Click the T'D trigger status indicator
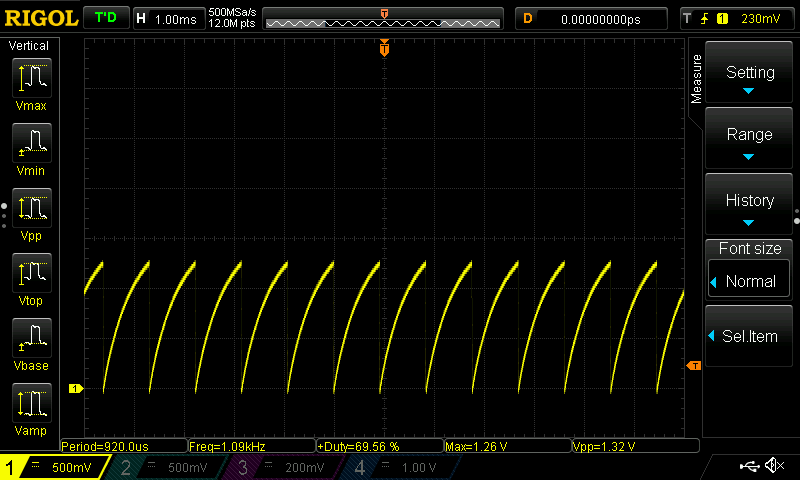 click(106, 18)
